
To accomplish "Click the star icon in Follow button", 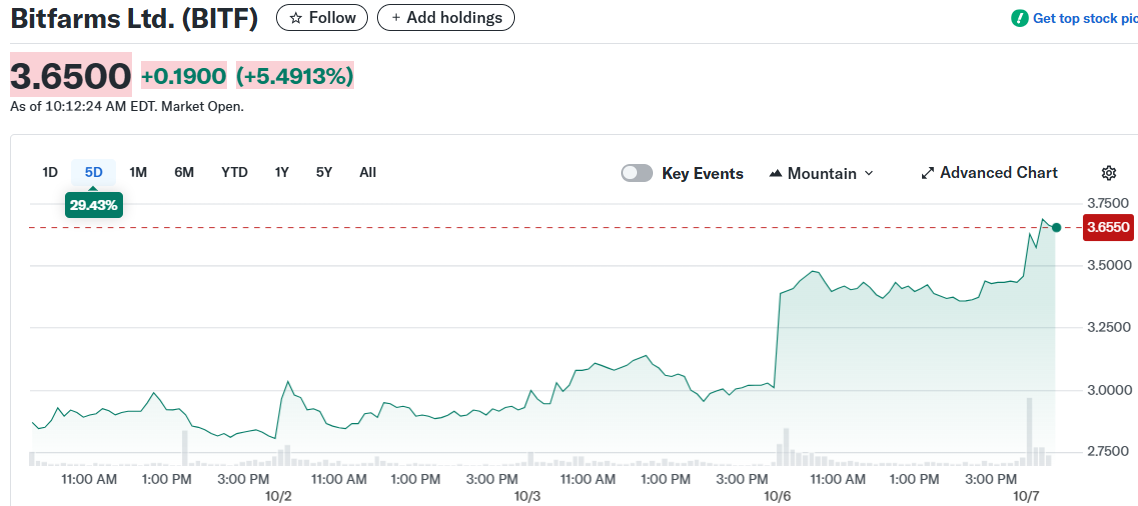I will click(x=295, y=18).
